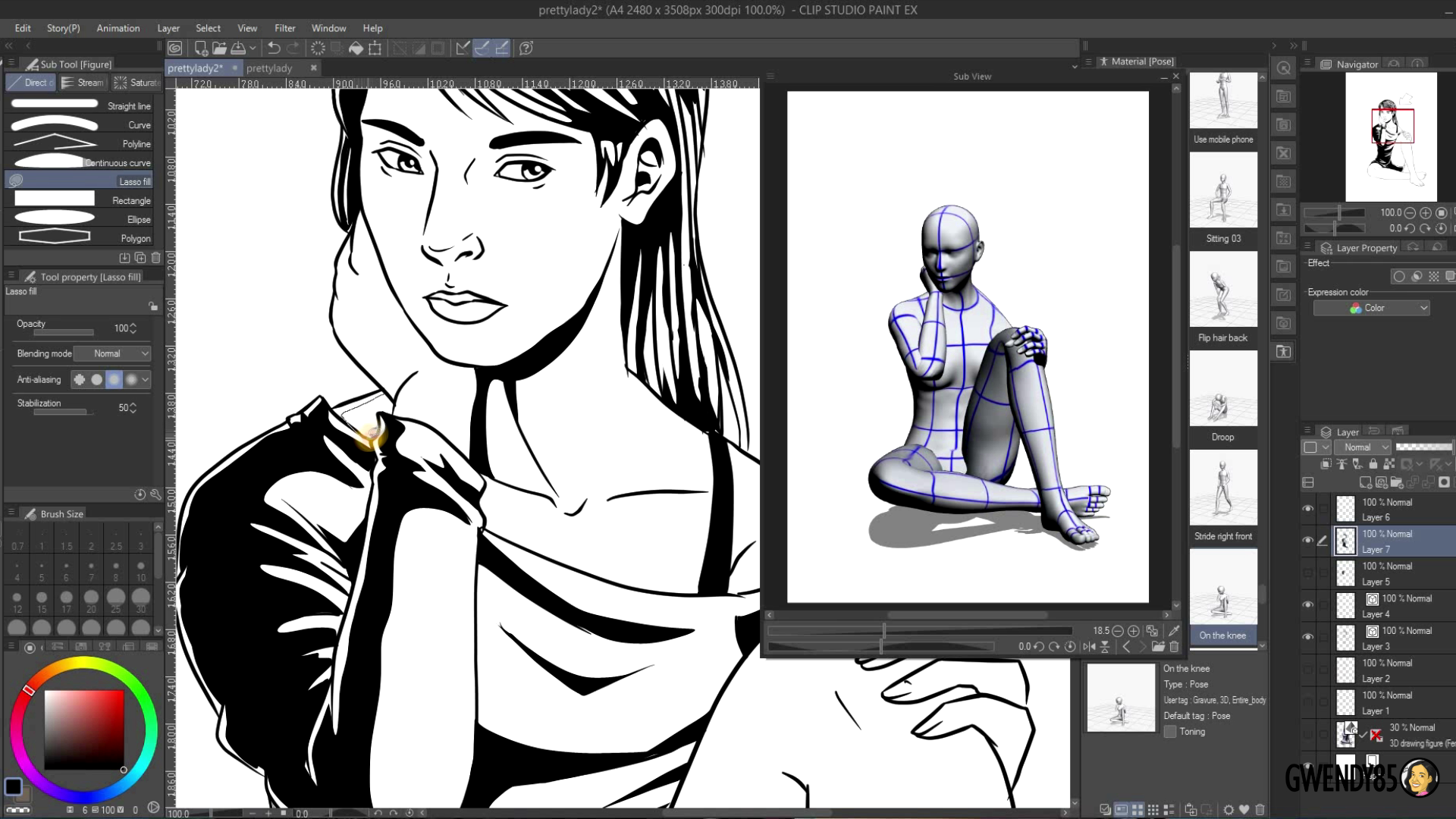Click Sub View eyedropper icon
This screenshot has width=1456, height=819.
1174,631
